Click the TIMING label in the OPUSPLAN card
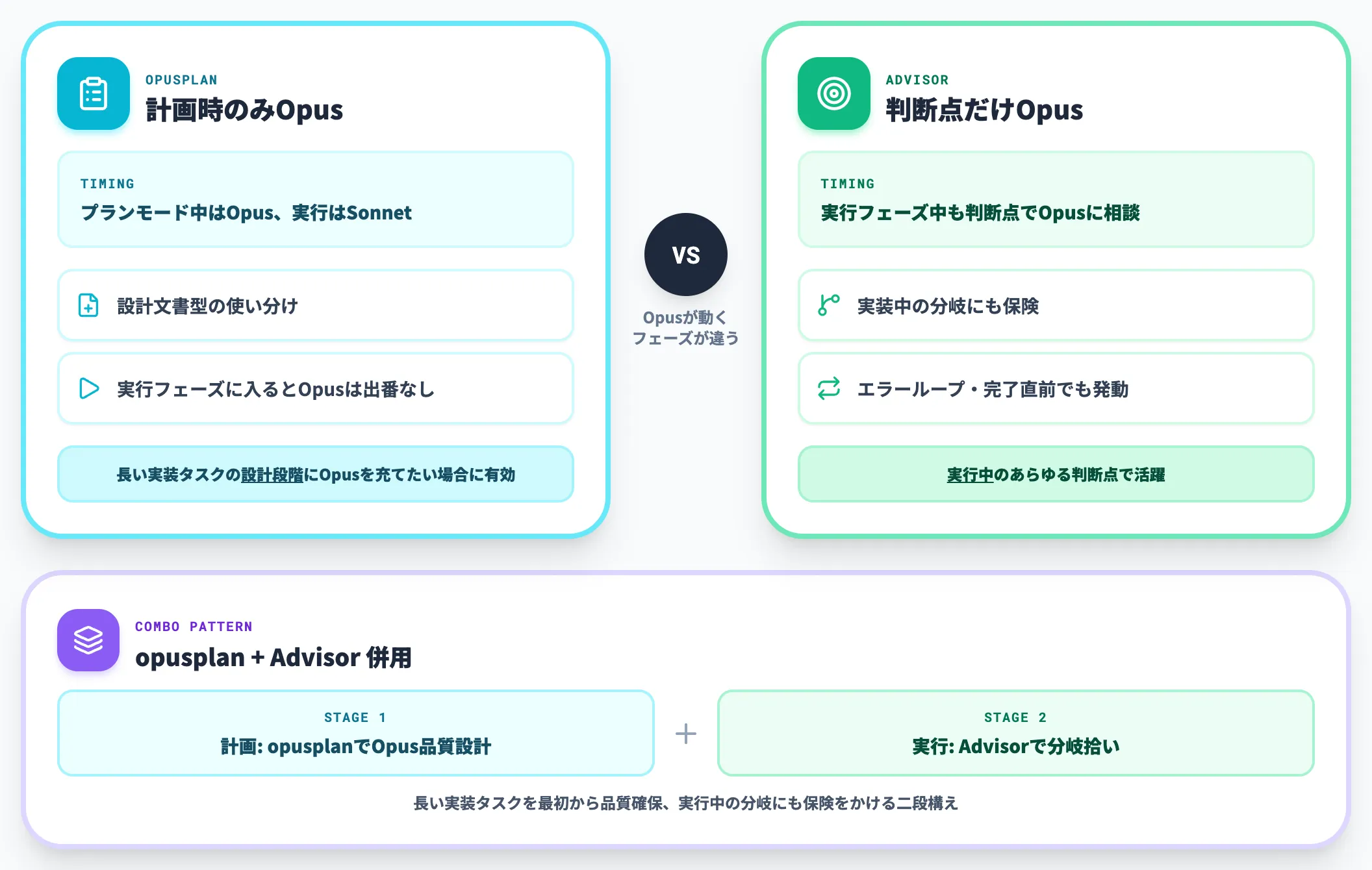The image size is (1372, 870). pyautogui.click(x=107, y=184)
